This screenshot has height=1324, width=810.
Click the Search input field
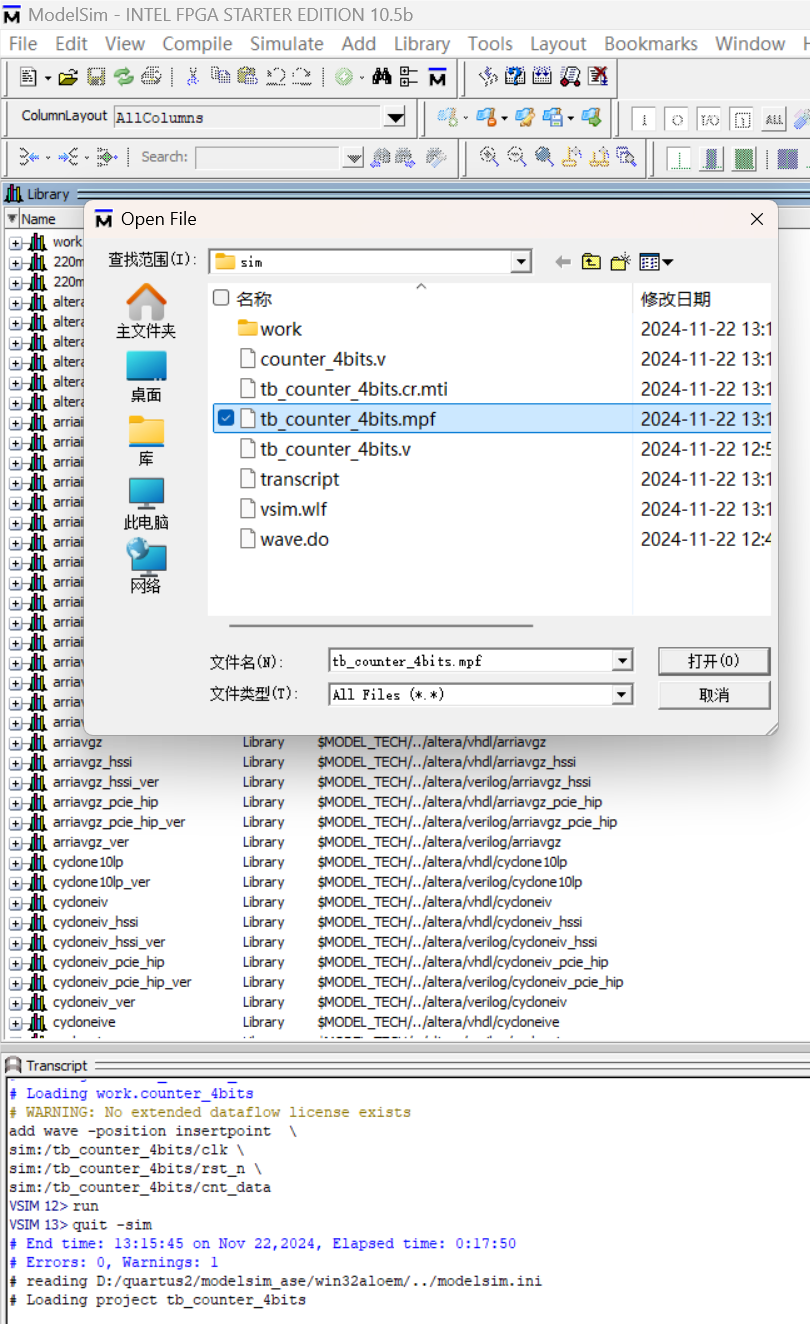(269, 158)
